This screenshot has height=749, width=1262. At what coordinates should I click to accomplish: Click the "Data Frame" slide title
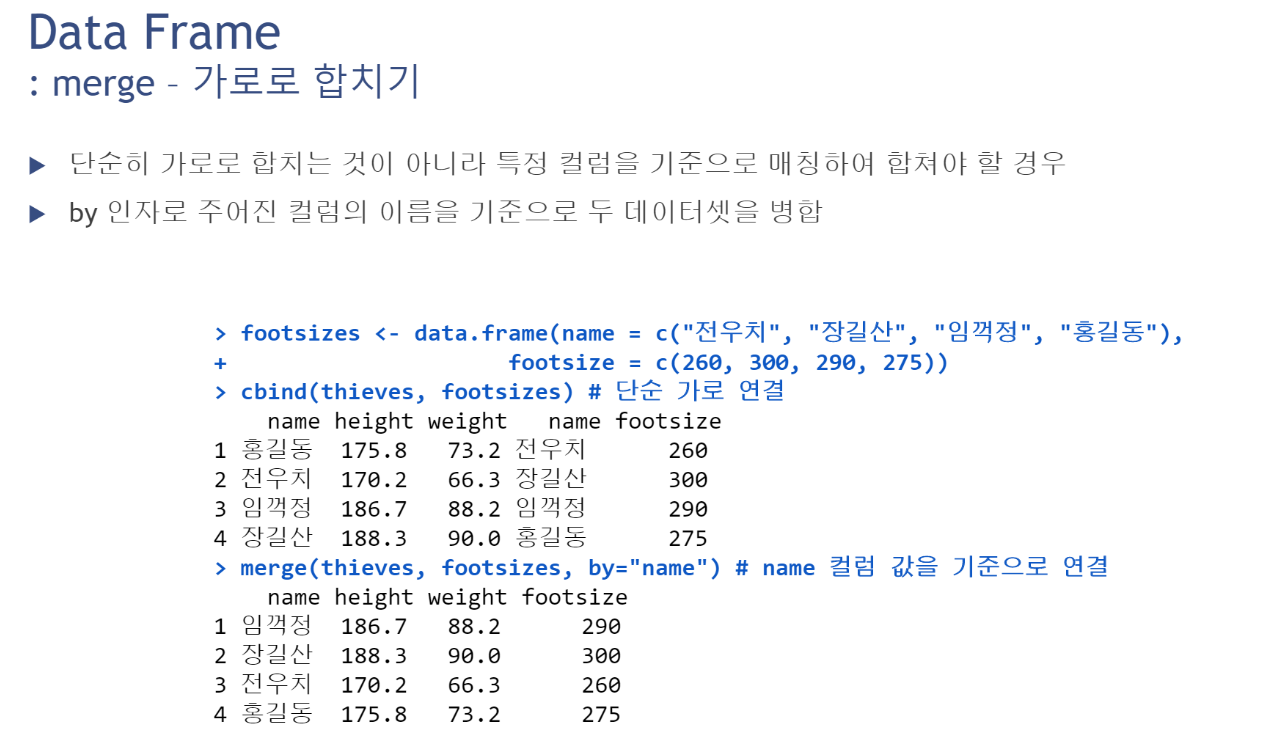(x=154, y=31)
